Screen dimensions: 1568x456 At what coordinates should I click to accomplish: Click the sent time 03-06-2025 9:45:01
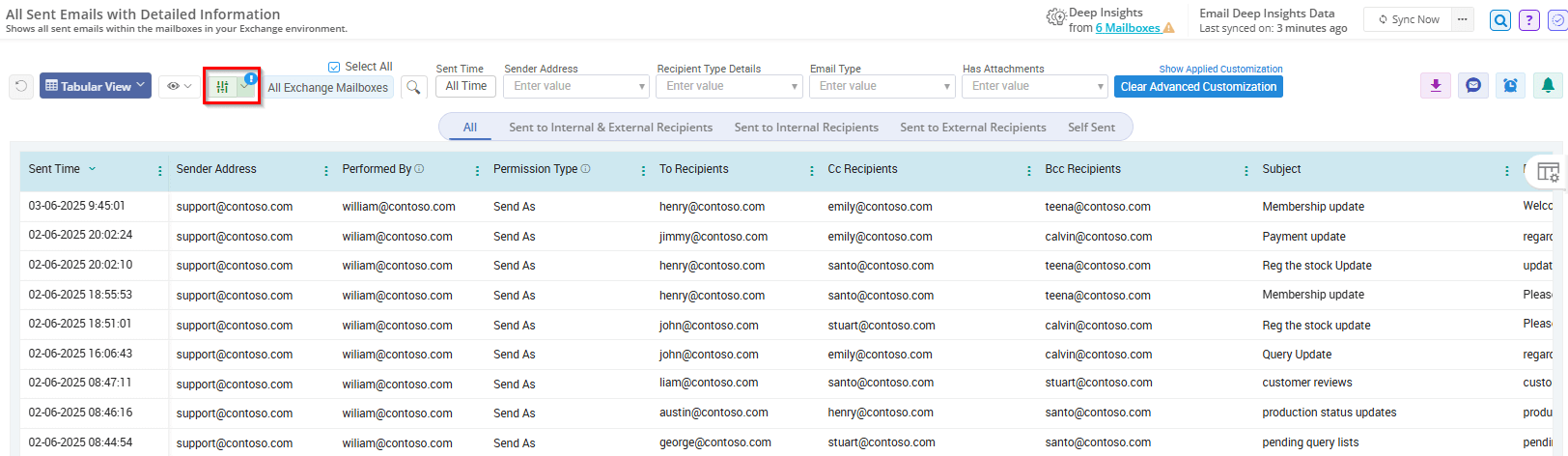tap(76, 206)
